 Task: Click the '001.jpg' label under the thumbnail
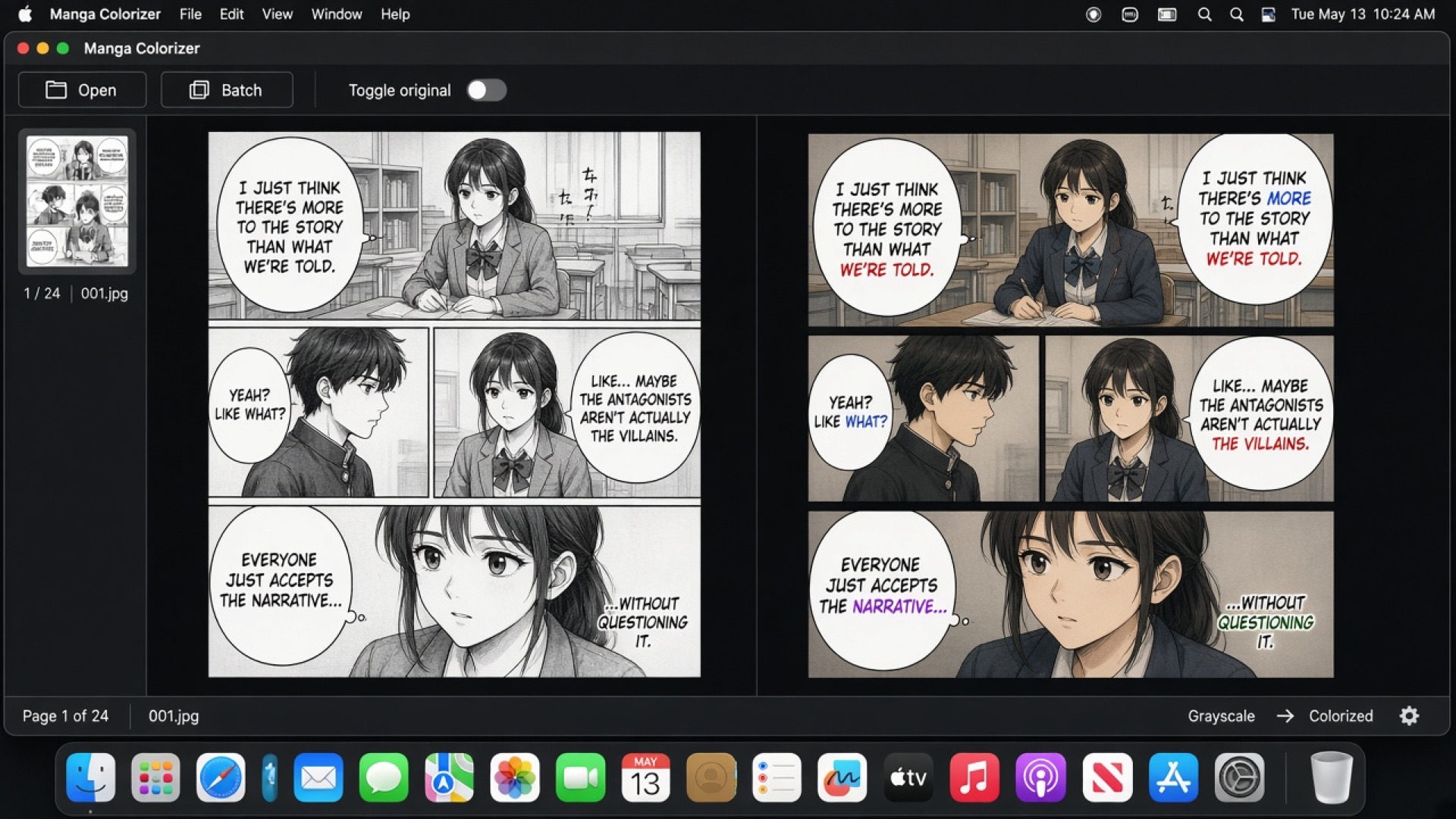point(105,293)
